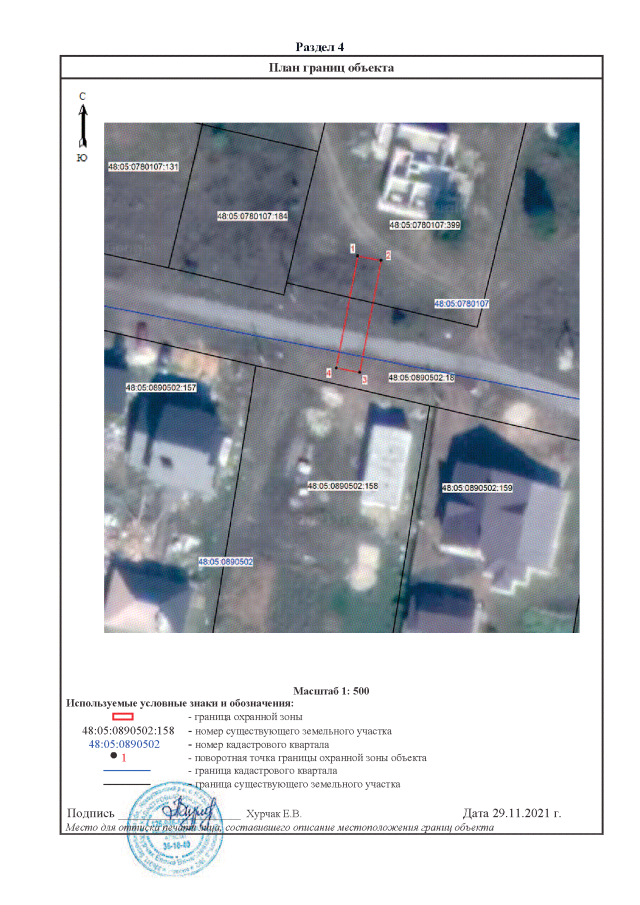Click the black turning point dot in legend

(114, 756)
